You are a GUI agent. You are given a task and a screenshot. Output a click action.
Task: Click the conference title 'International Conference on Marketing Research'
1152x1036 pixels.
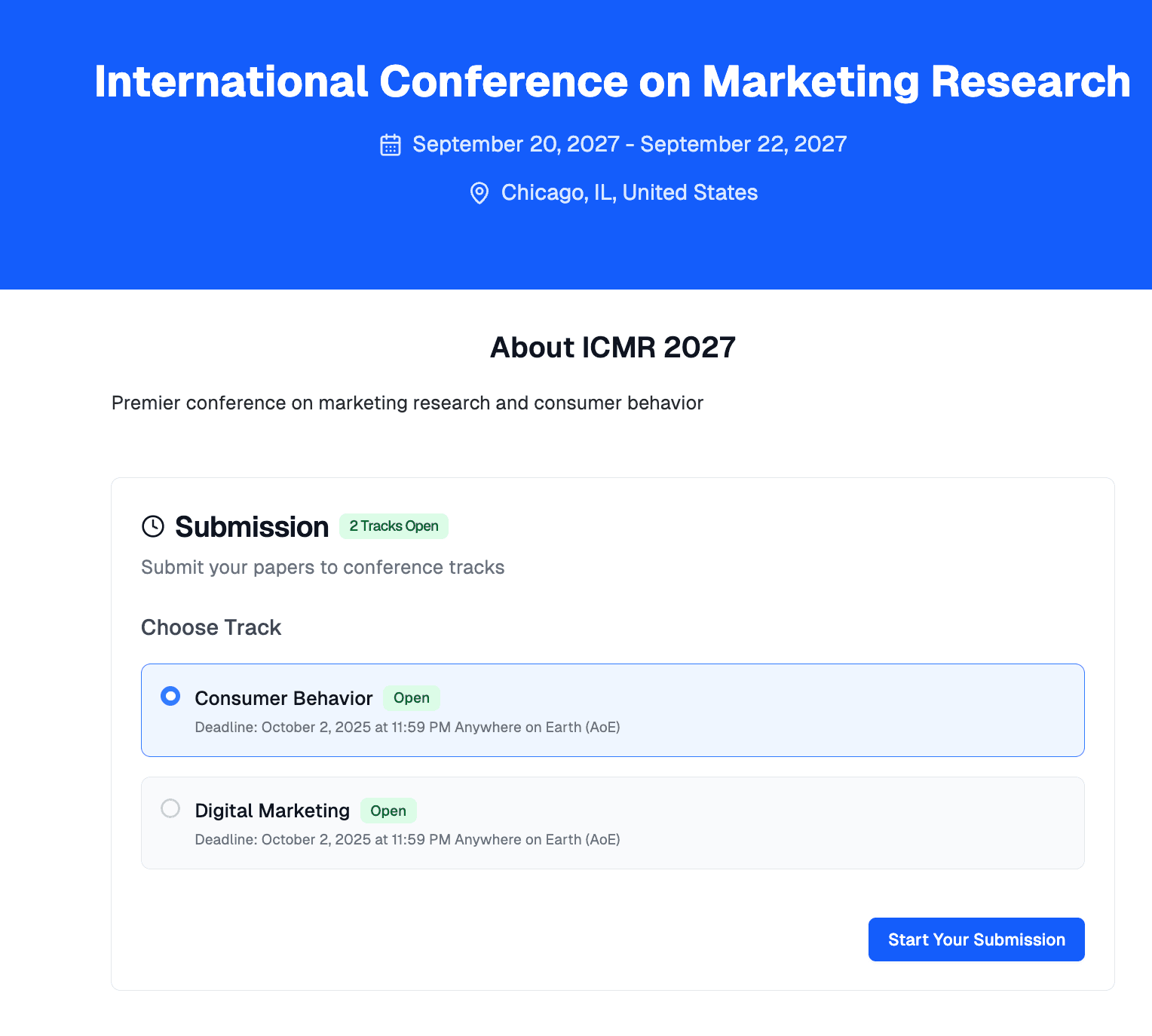tap(612, 81)
